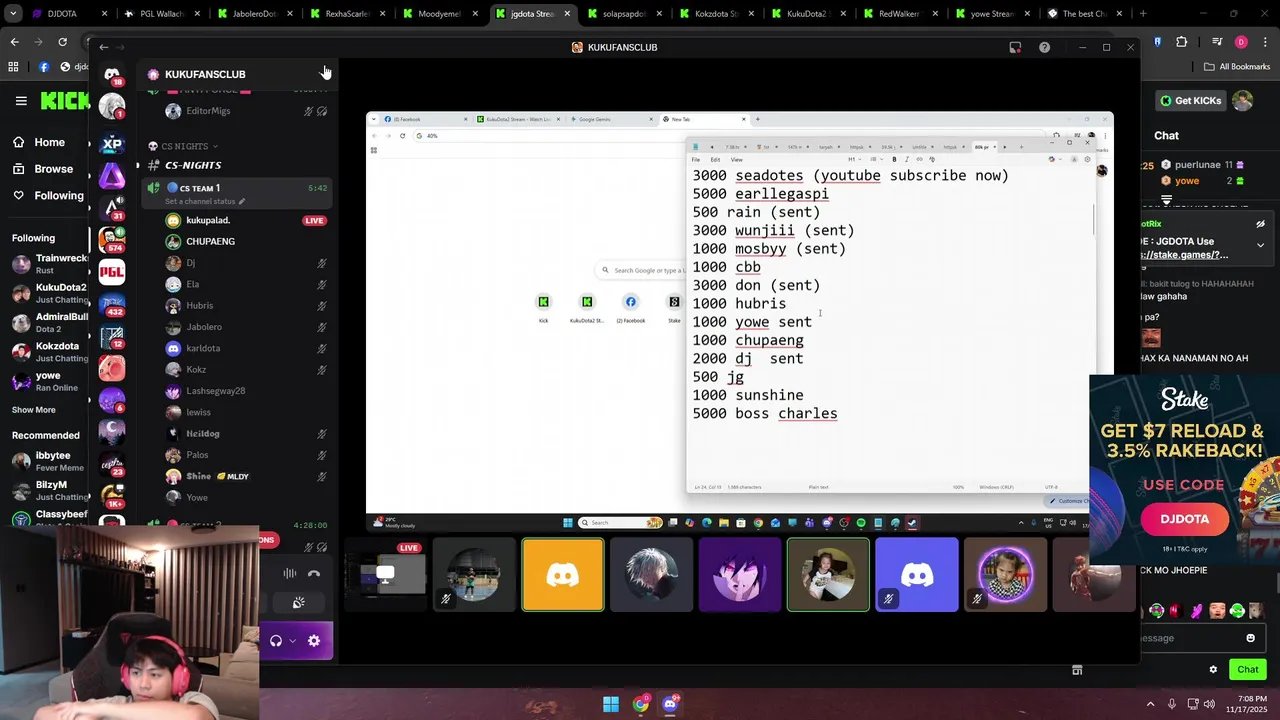Screen dimensions: 1280x720
Task: Open the crescent moon server icon
Action: (112, 431)
